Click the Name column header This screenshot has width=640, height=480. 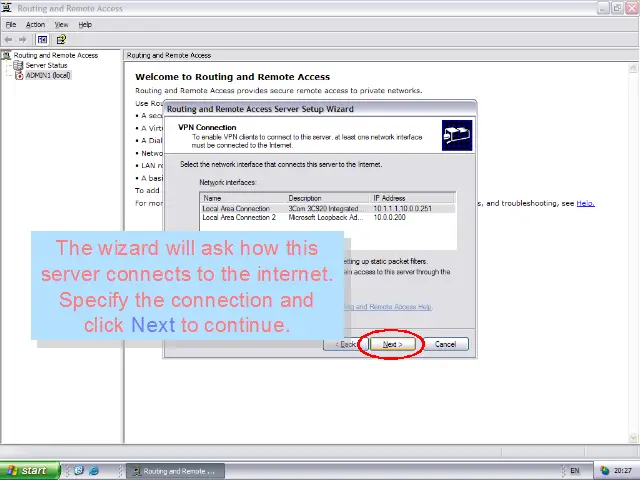pos(243,198)
